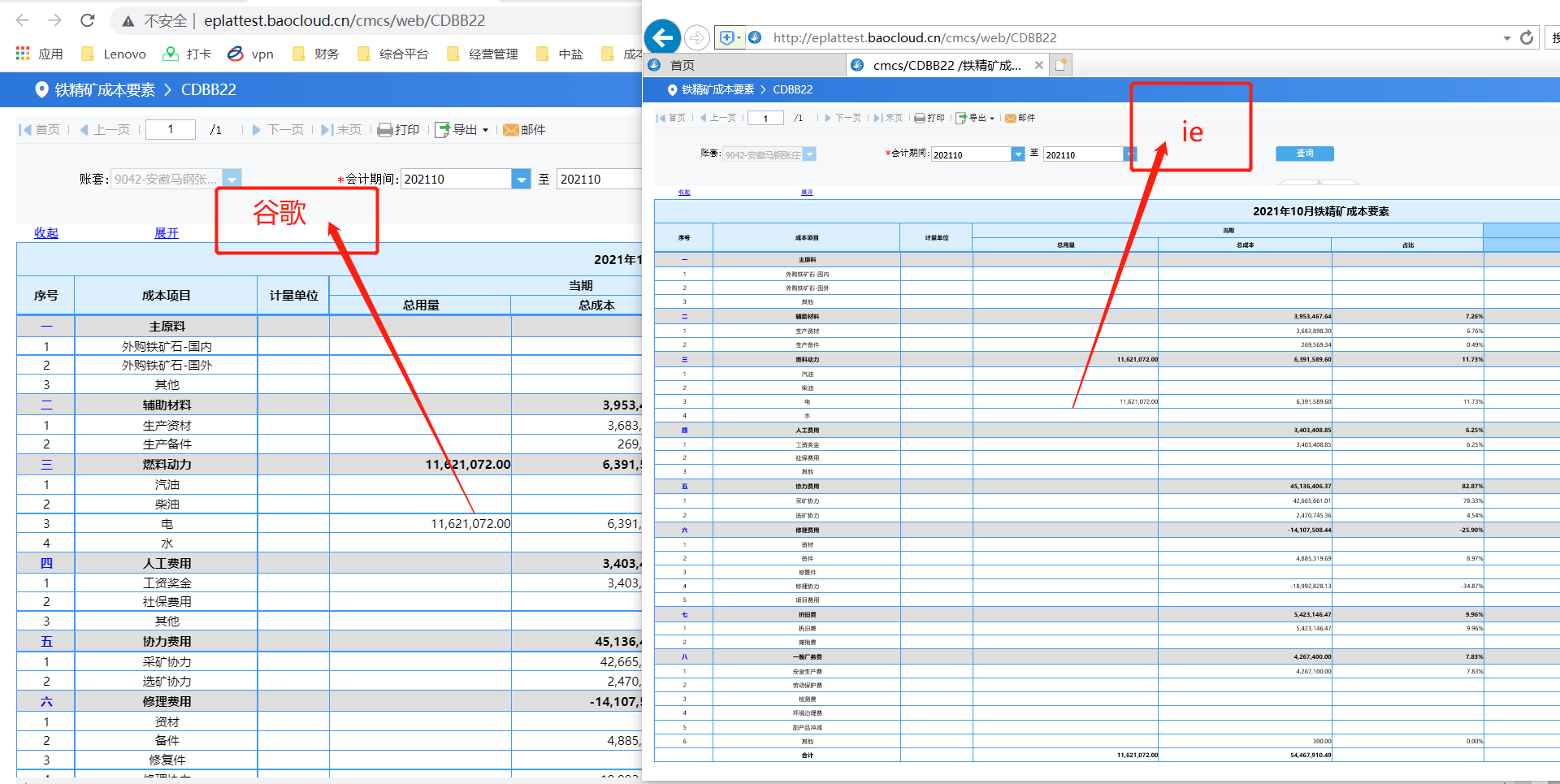The height and width of the screenshot is (784, 1560).
Task: Open a new tab in IE
Action: pos(1061,65)
